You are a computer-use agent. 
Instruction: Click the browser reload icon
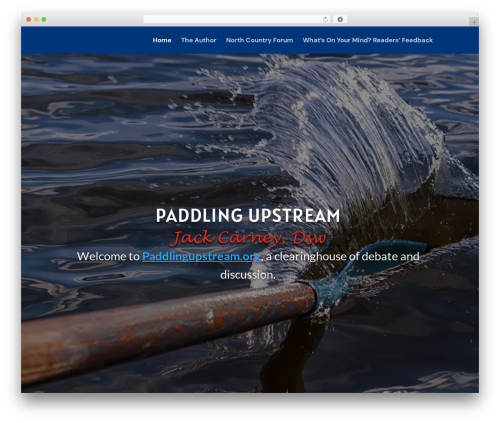click(x=325, y=19)
